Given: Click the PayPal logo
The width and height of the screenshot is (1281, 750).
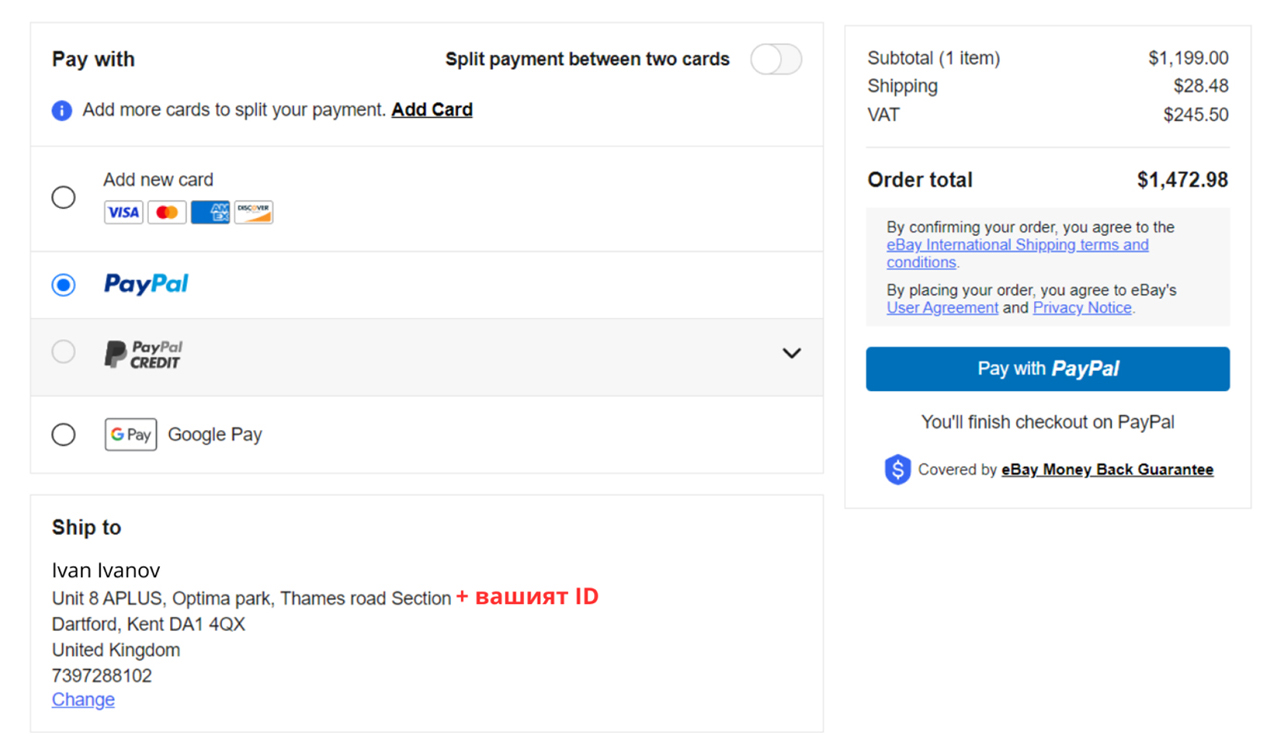Looking at the screenshot, I should 146,284.
